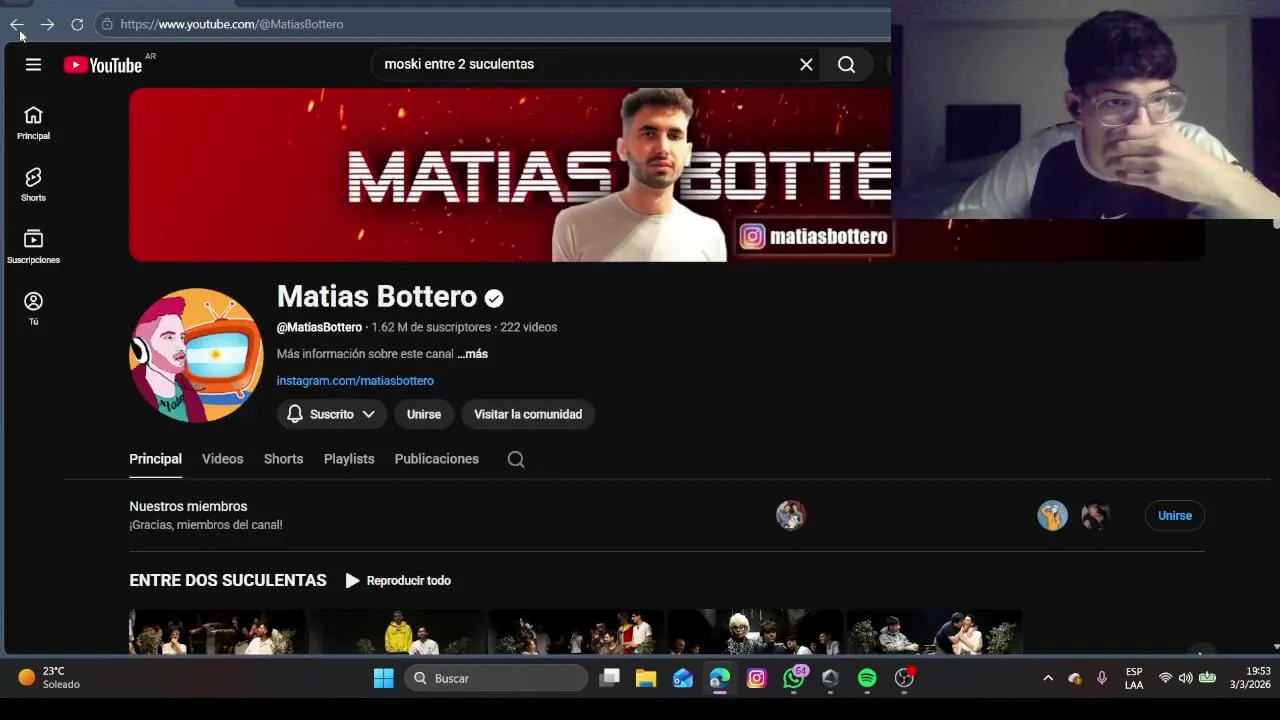Switch to the Shorts channel tab
Viewport: 1280px width, 720px height.
[x=283, y=459]
